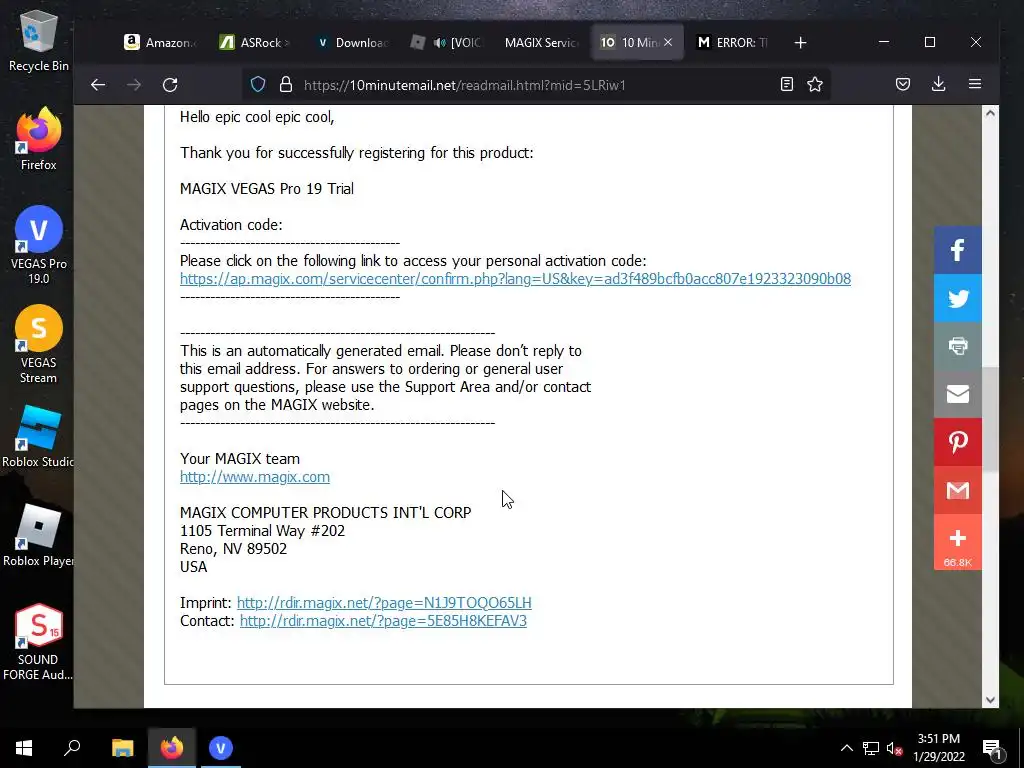Click VEGAS Pro taskbar button
The width and height of the screenshot is (1024, 768).
tap(221, 748)
